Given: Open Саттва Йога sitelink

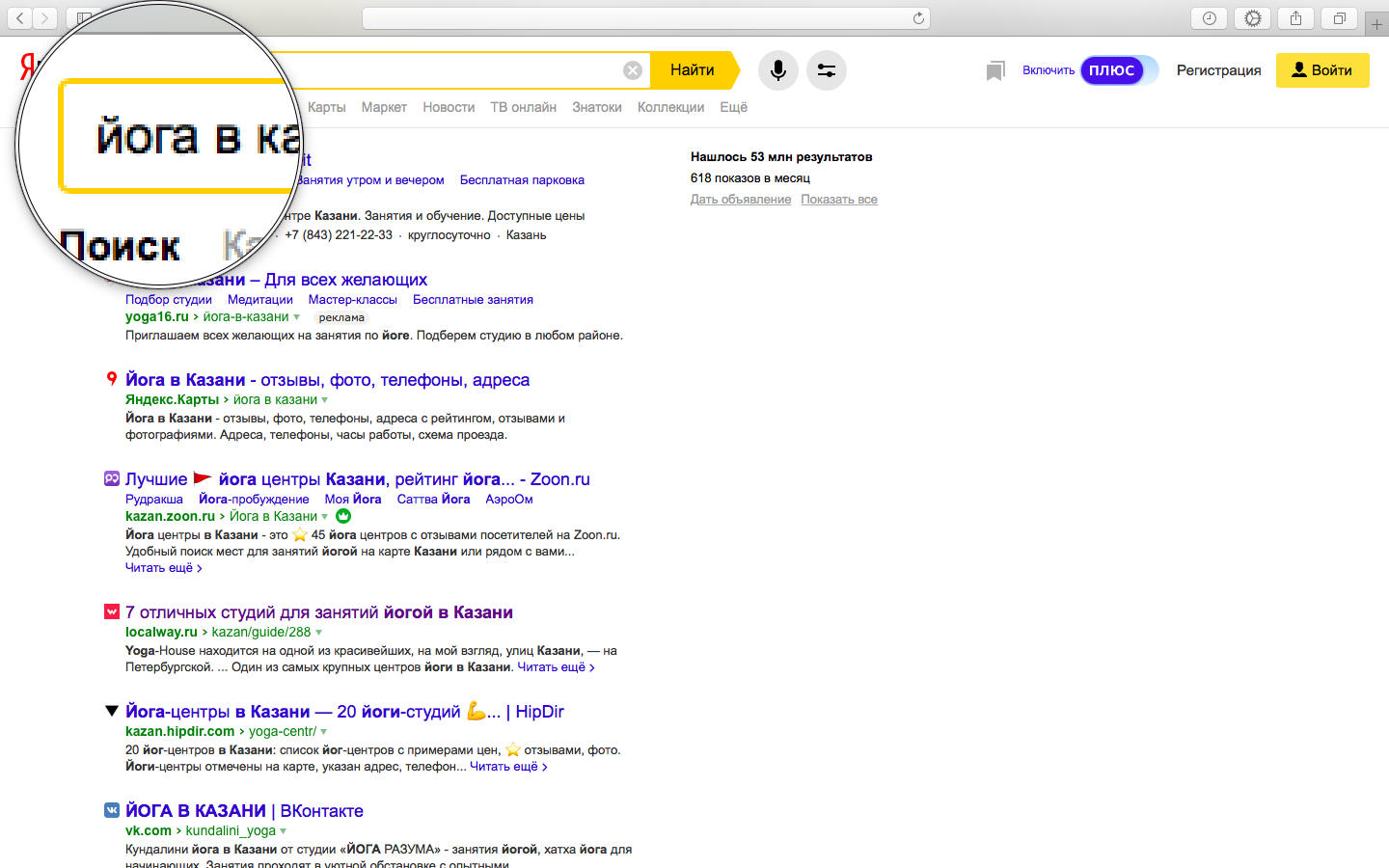Looking at the screenshot, I should point(434,500).
